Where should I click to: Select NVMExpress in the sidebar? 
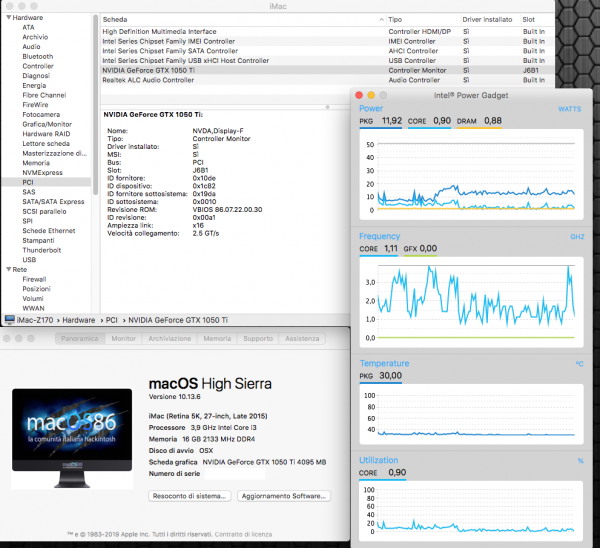click(x=42, y=173)
